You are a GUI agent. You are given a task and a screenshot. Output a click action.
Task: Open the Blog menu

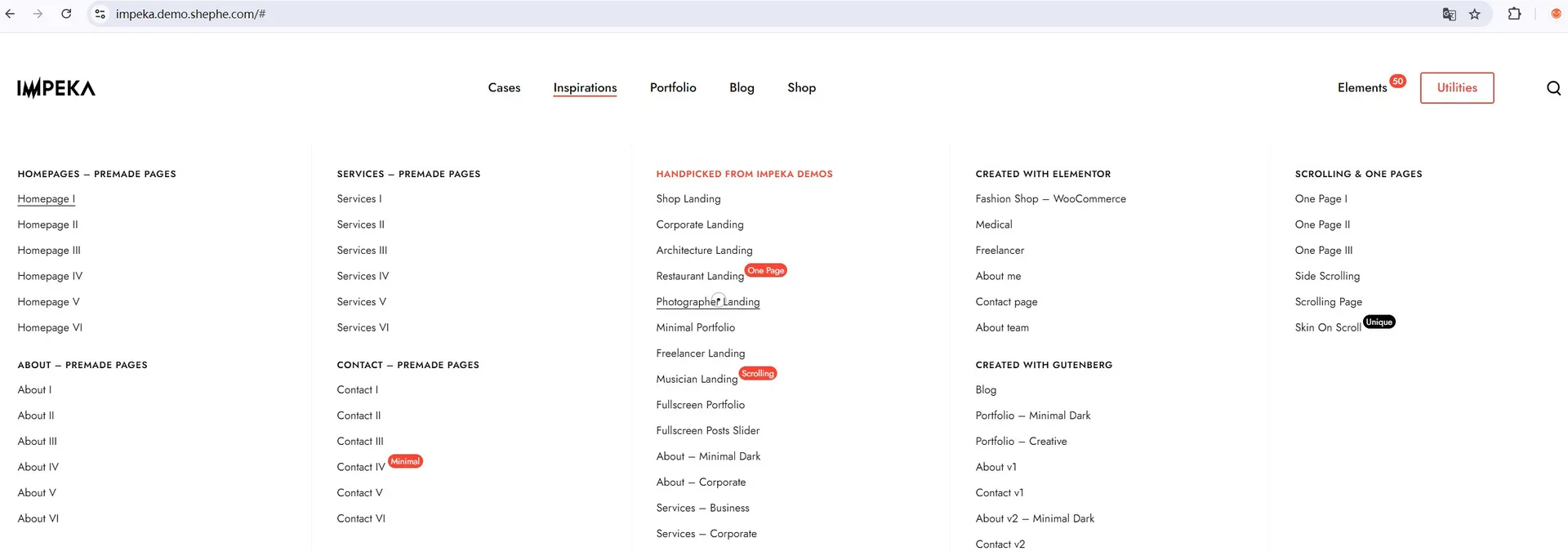(x=742, y=87)
